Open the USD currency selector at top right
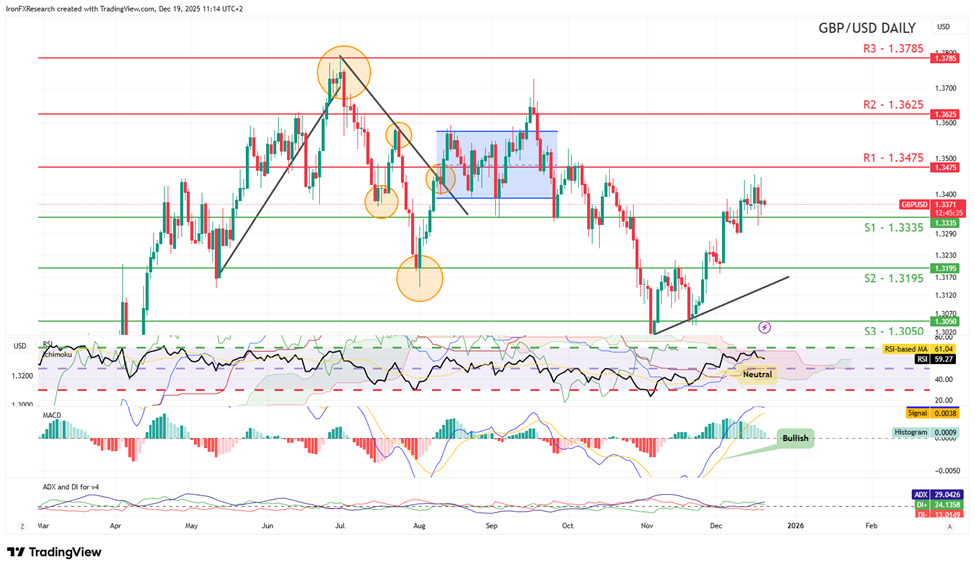Viewport: 975px width, 570px height. 942,26
